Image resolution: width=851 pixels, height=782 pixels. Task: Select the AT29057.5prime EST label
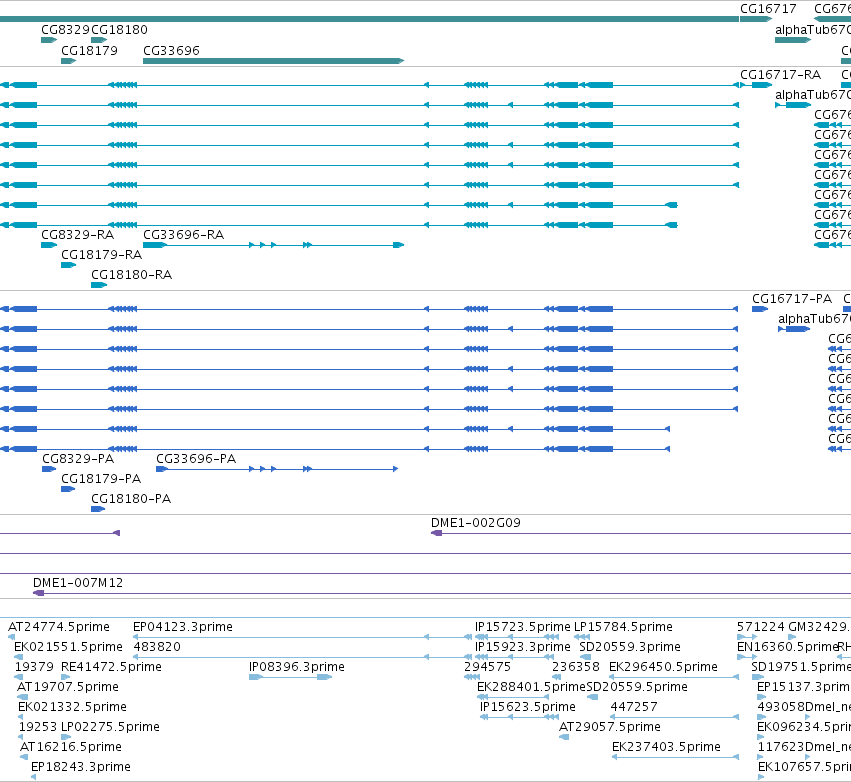coord(610,727)
